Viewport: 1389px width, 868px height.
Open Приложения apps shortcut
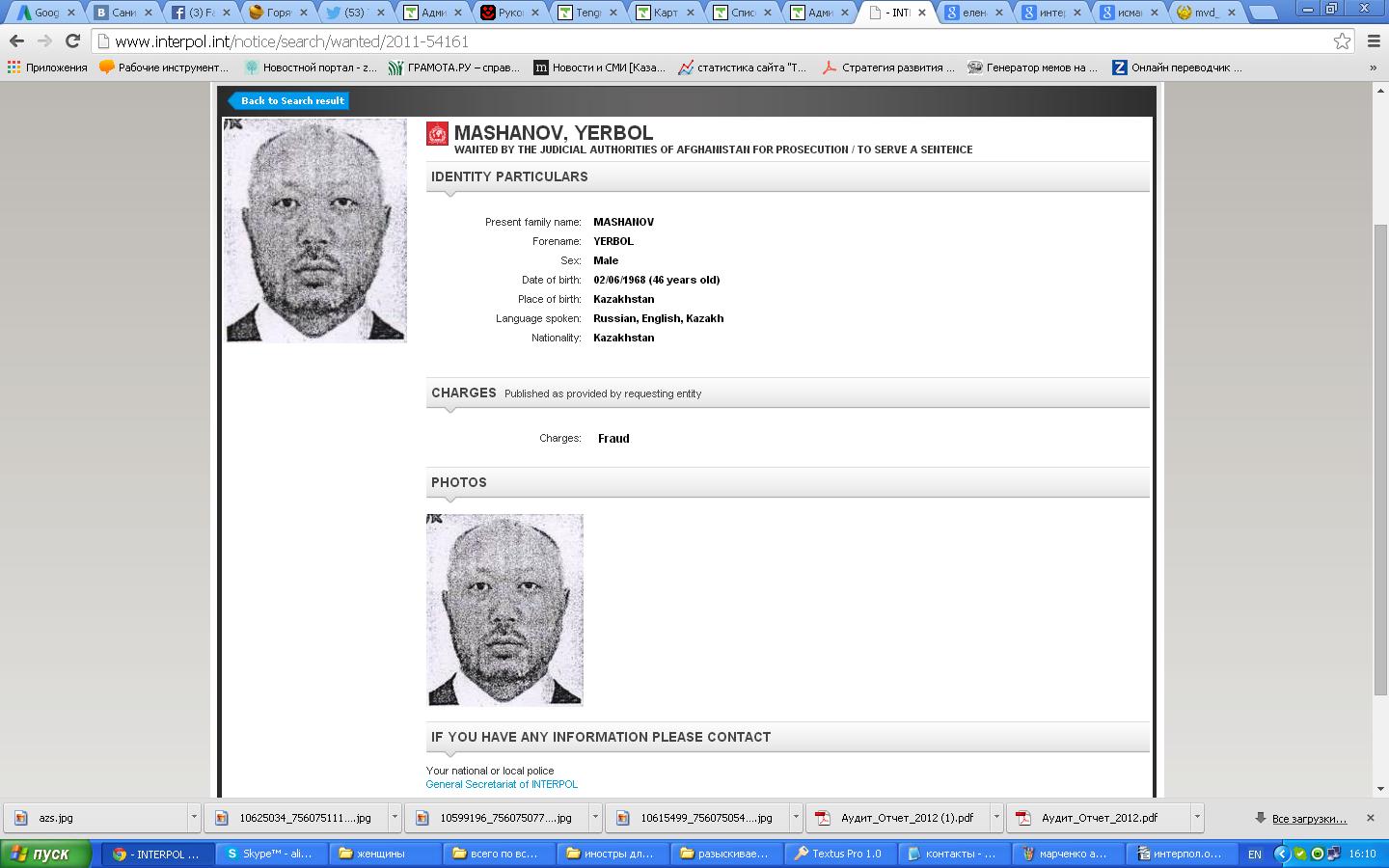click(x=46, y=68)
